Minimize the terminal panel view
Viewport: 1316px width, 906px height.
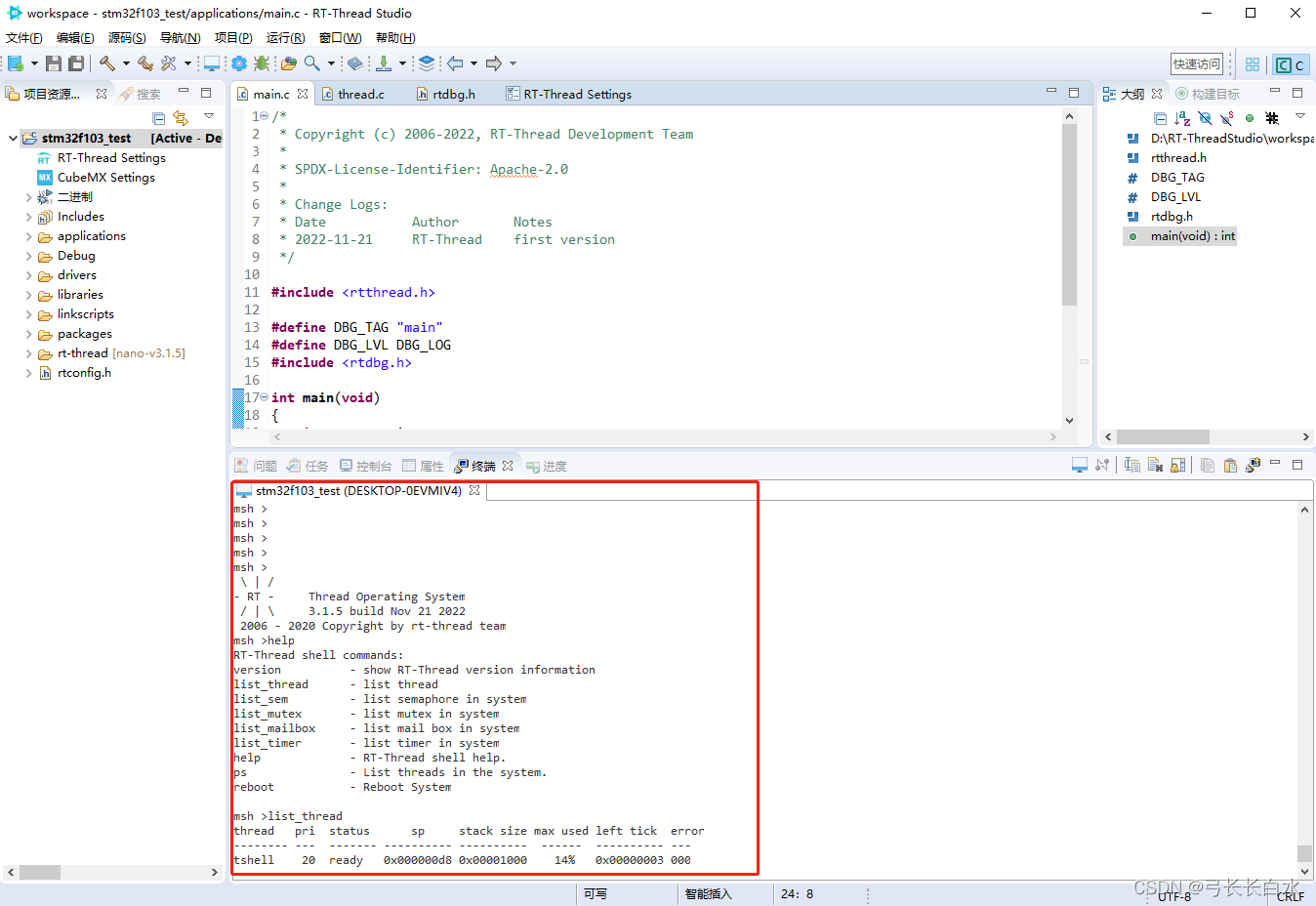pyautogui.click(x=1275, y=464)
